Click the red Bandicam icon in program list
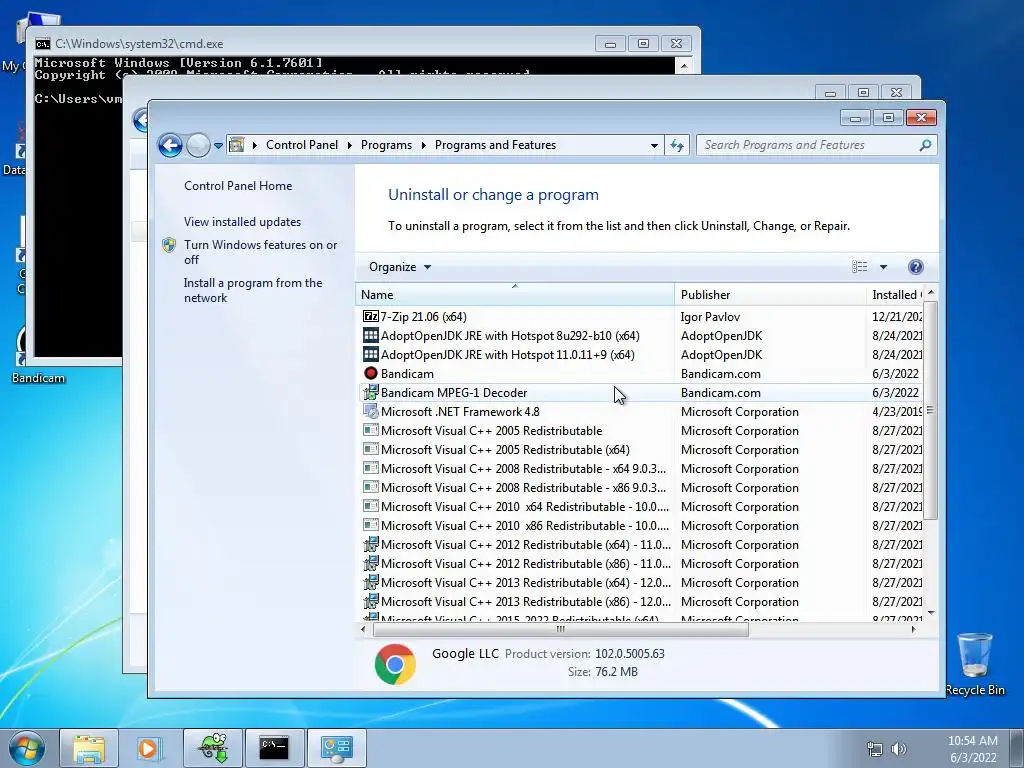Screen dimensions: 1024x768 [370, 374]
